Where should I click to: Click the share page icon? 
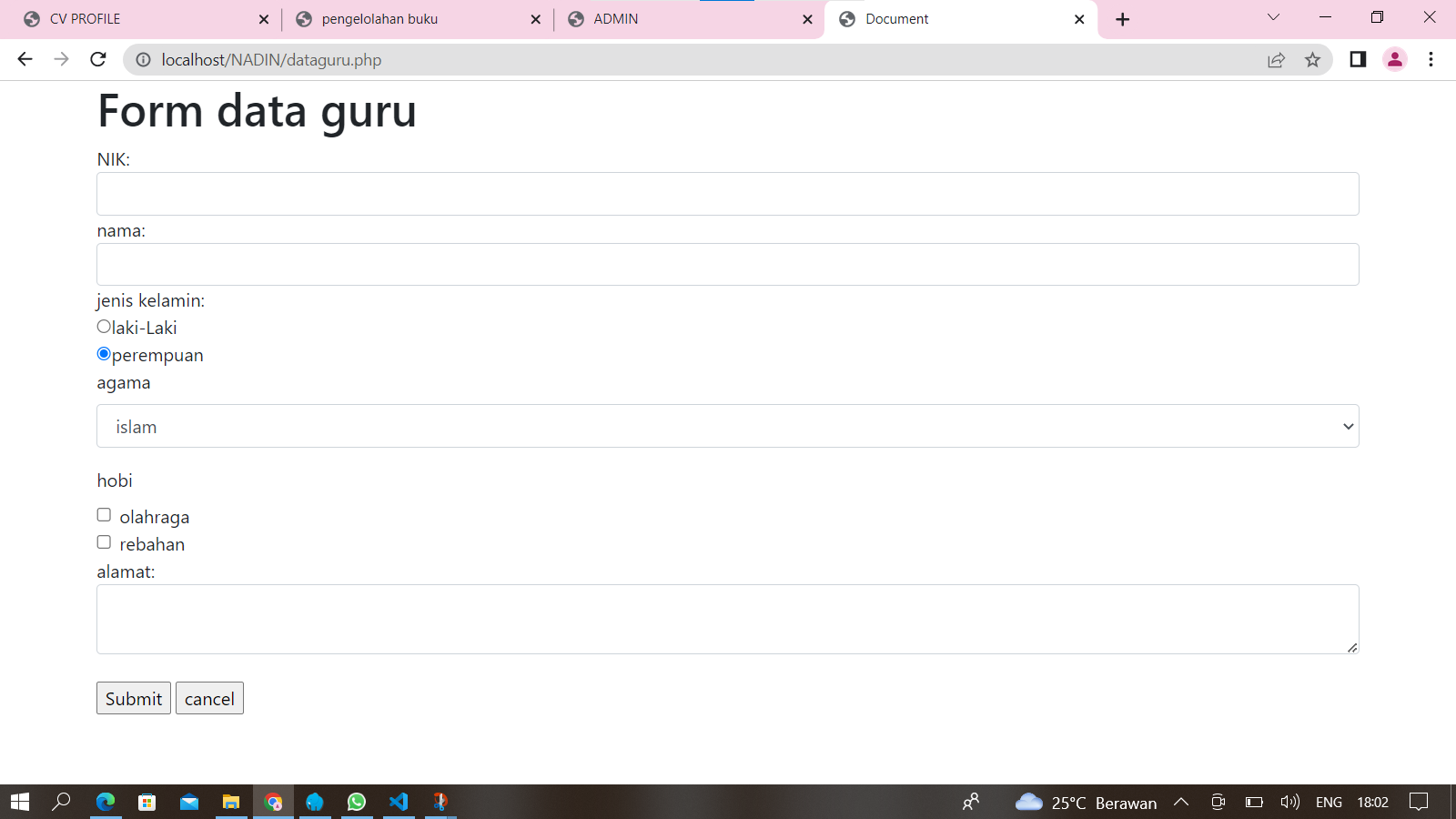pyautogui.click(x=1276, y=60)
